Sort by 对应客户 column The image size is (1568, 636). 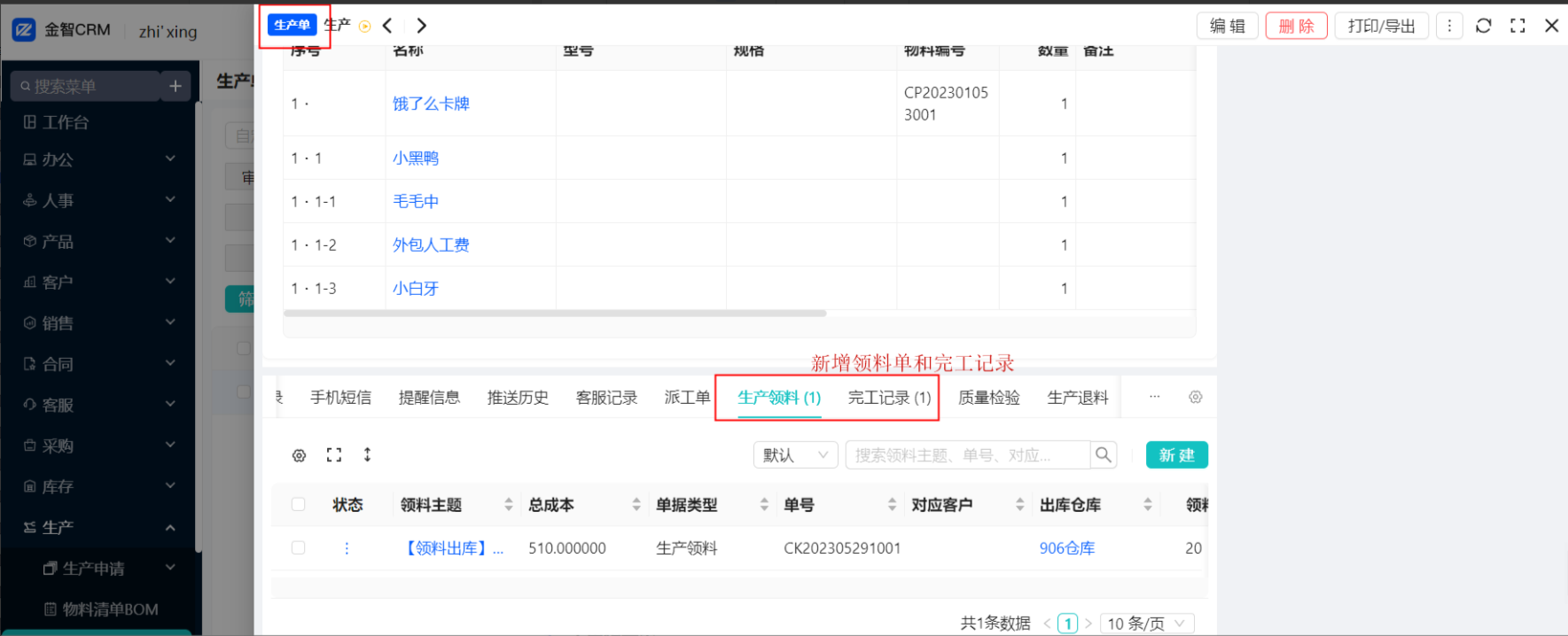[x=1020, y=504]
